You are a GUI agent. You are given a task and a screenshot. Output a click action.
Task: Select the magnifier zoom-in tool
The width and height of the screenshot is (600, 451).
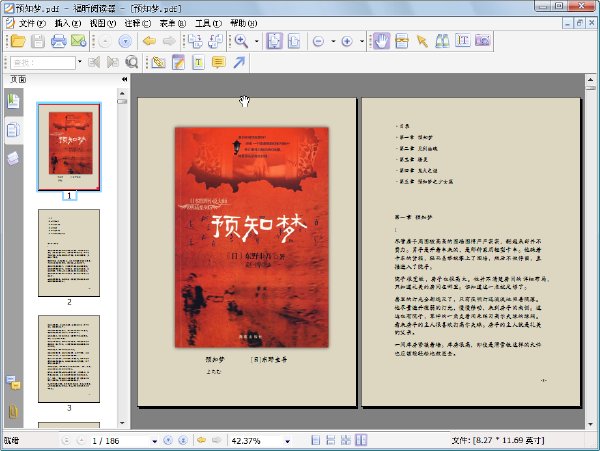[241, 41]
